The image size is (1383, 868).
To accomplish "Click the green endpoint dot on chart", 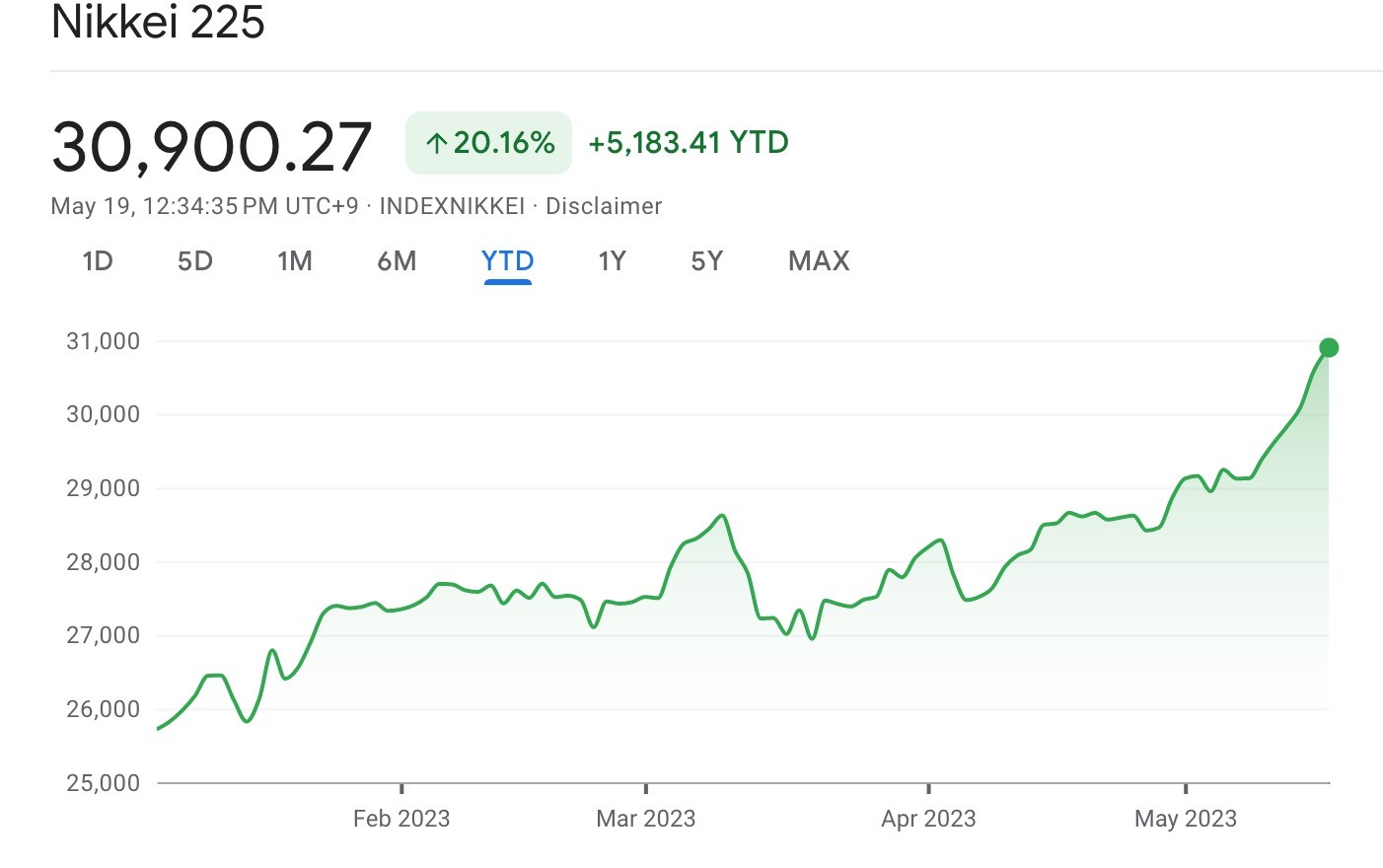I will click(1329, 347).
